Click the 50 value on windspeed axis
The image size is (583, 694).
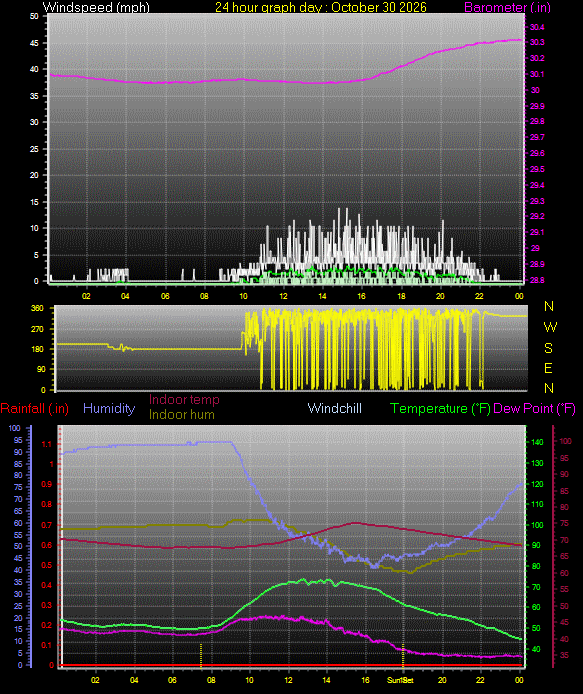tap(34, 16)
